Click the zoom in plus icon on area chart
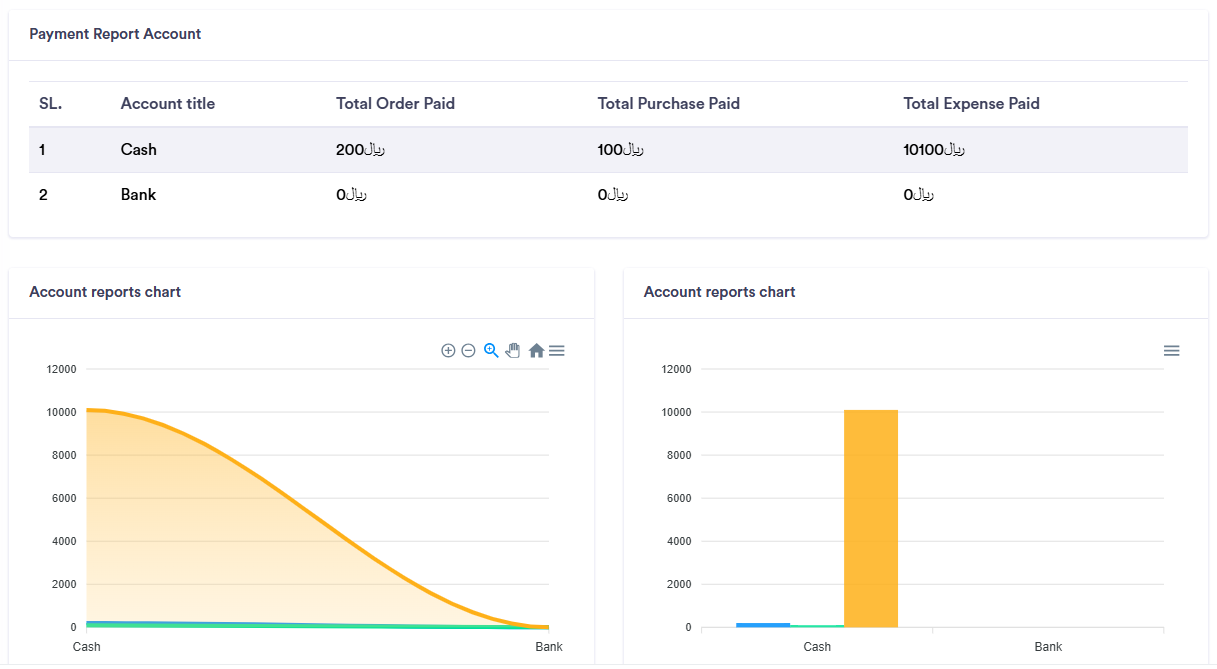This screenshot has height=669, width=1217. (x=448, y=351)
